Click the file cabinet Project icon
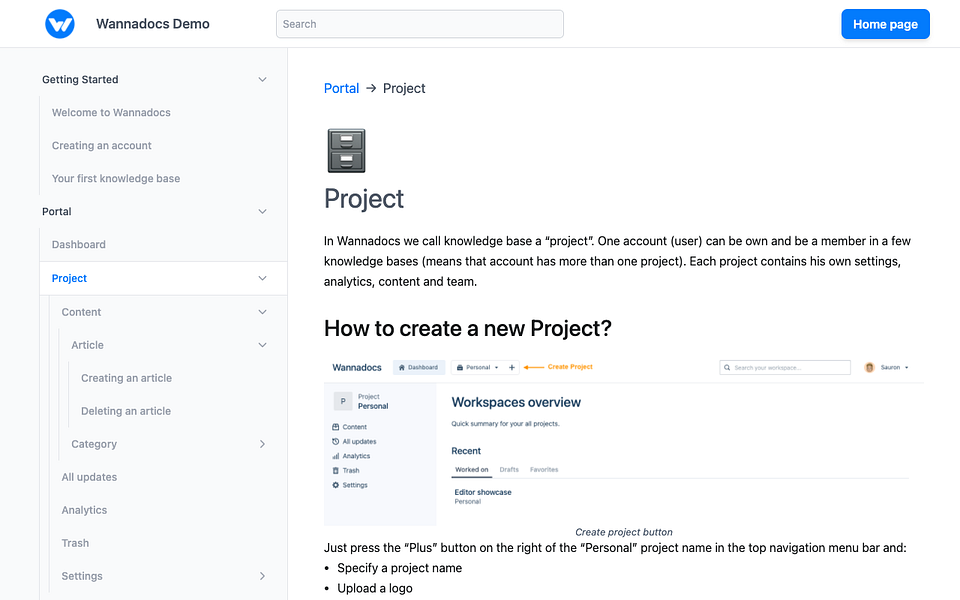The width and height of the screenshot is (960, 600). point(346,150)
